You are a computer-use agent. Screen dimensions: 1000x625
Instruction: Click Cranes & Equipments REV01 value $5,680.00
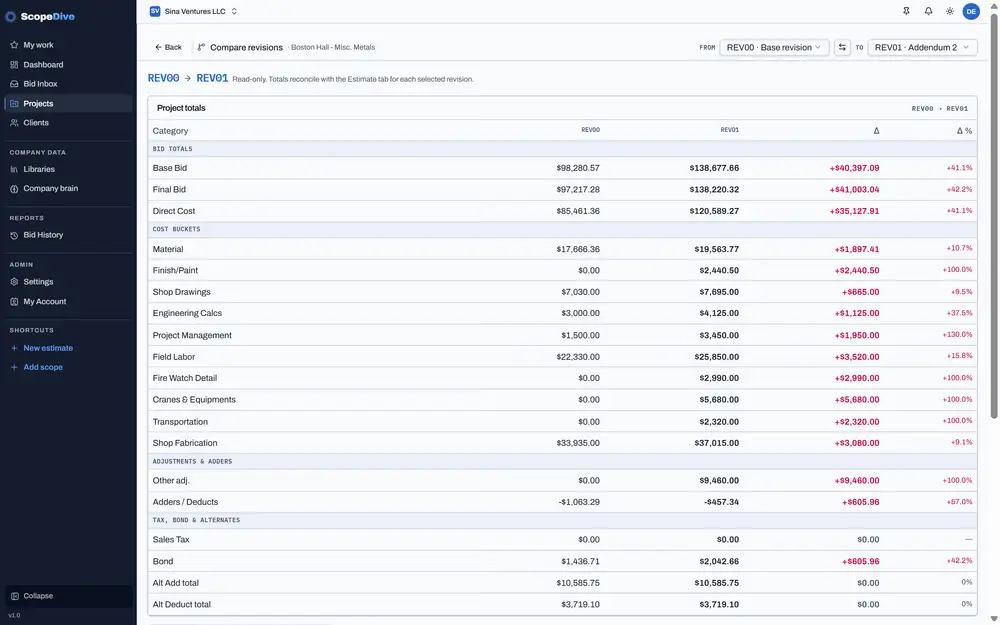tap(719, 400)
